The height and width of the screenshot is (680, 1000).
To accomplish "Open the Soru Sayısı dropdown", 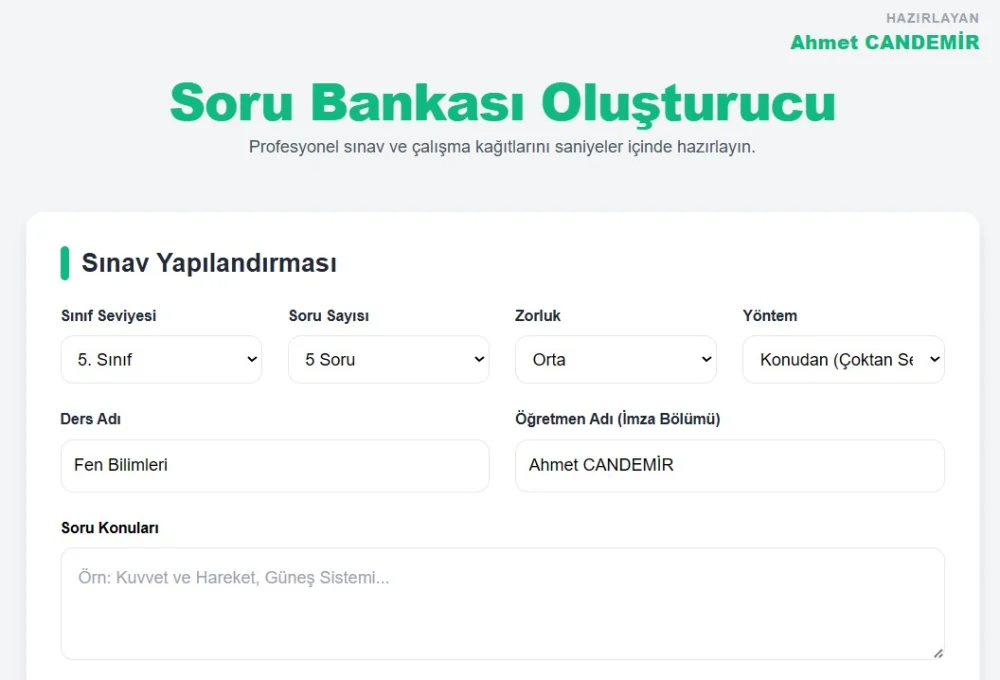I will click(388, 359).
